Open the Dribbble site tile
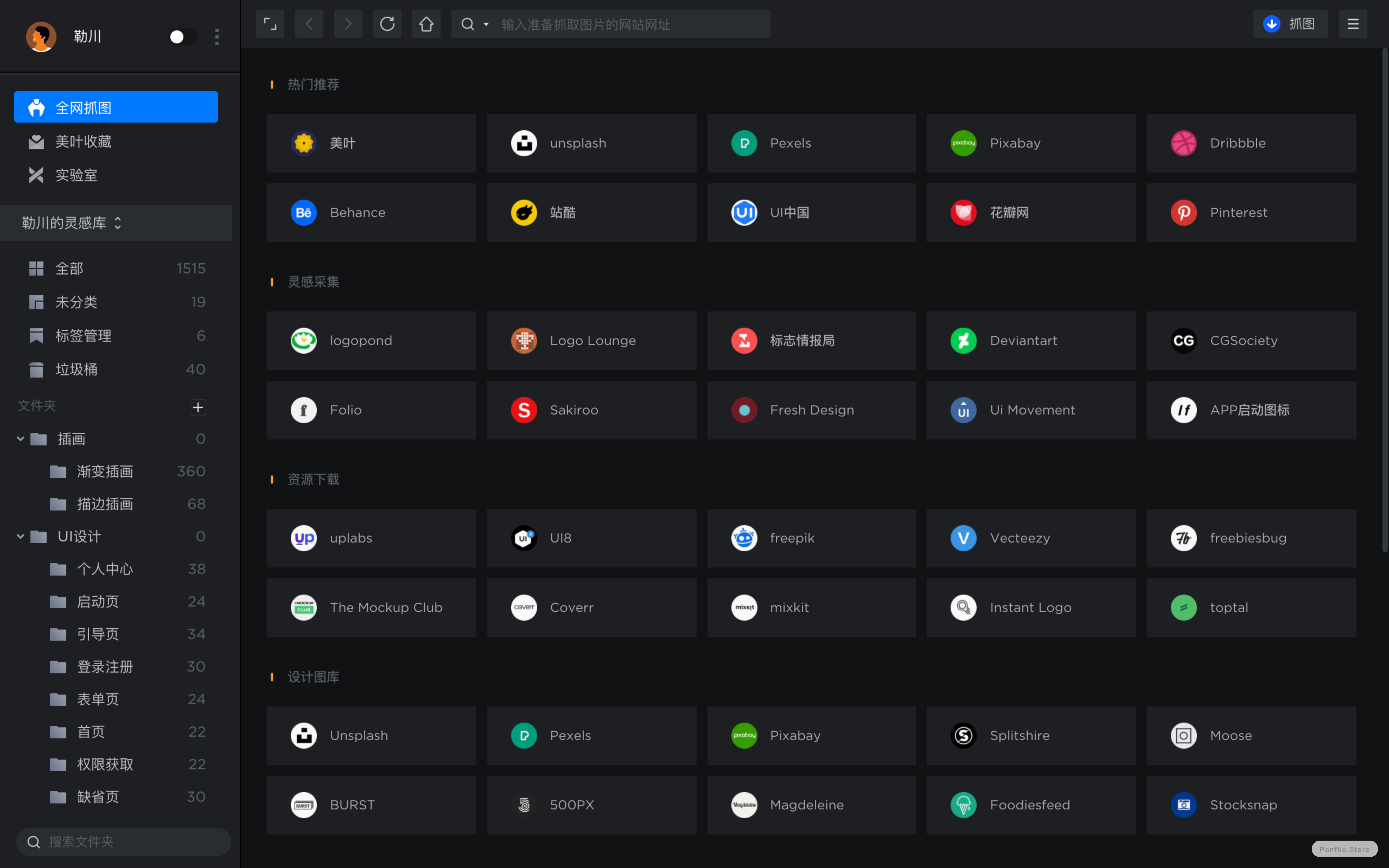The image size is (1389, 868). coord(1251,143)
